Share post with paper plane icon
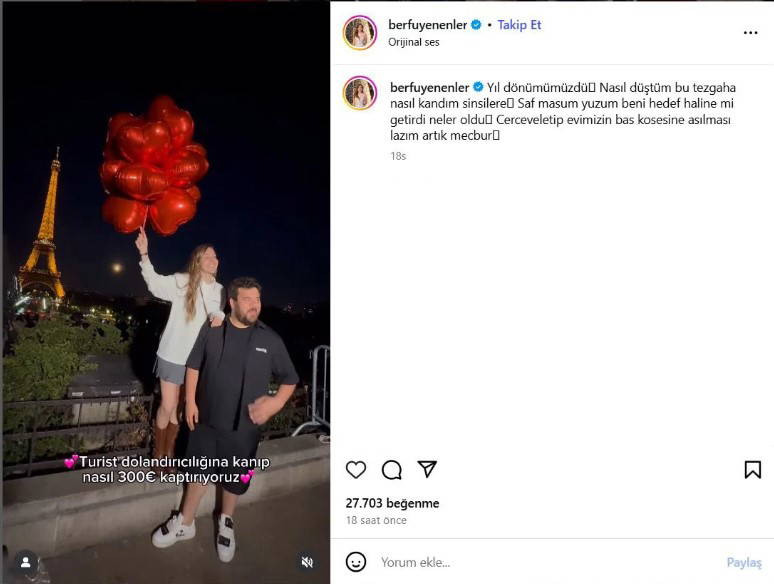This screenshot has width=774, height=584. coord(427,469)
